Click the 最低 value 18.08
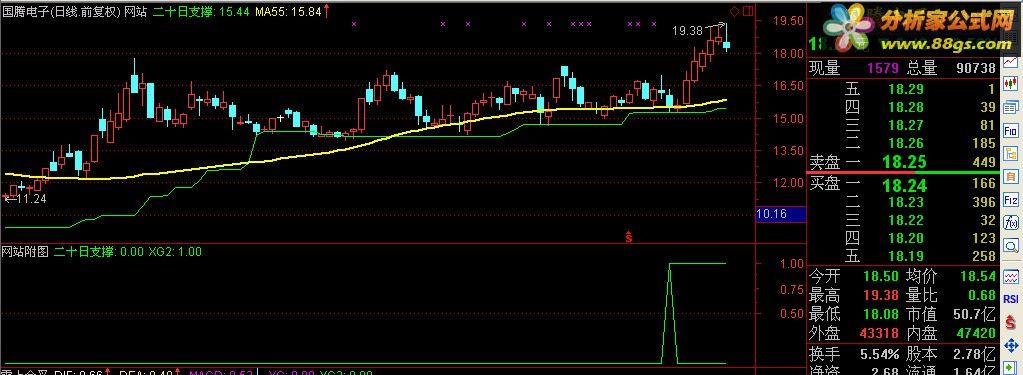This screenshot has height=375, width=1023. pyautogui.click(x=880, y=314)
